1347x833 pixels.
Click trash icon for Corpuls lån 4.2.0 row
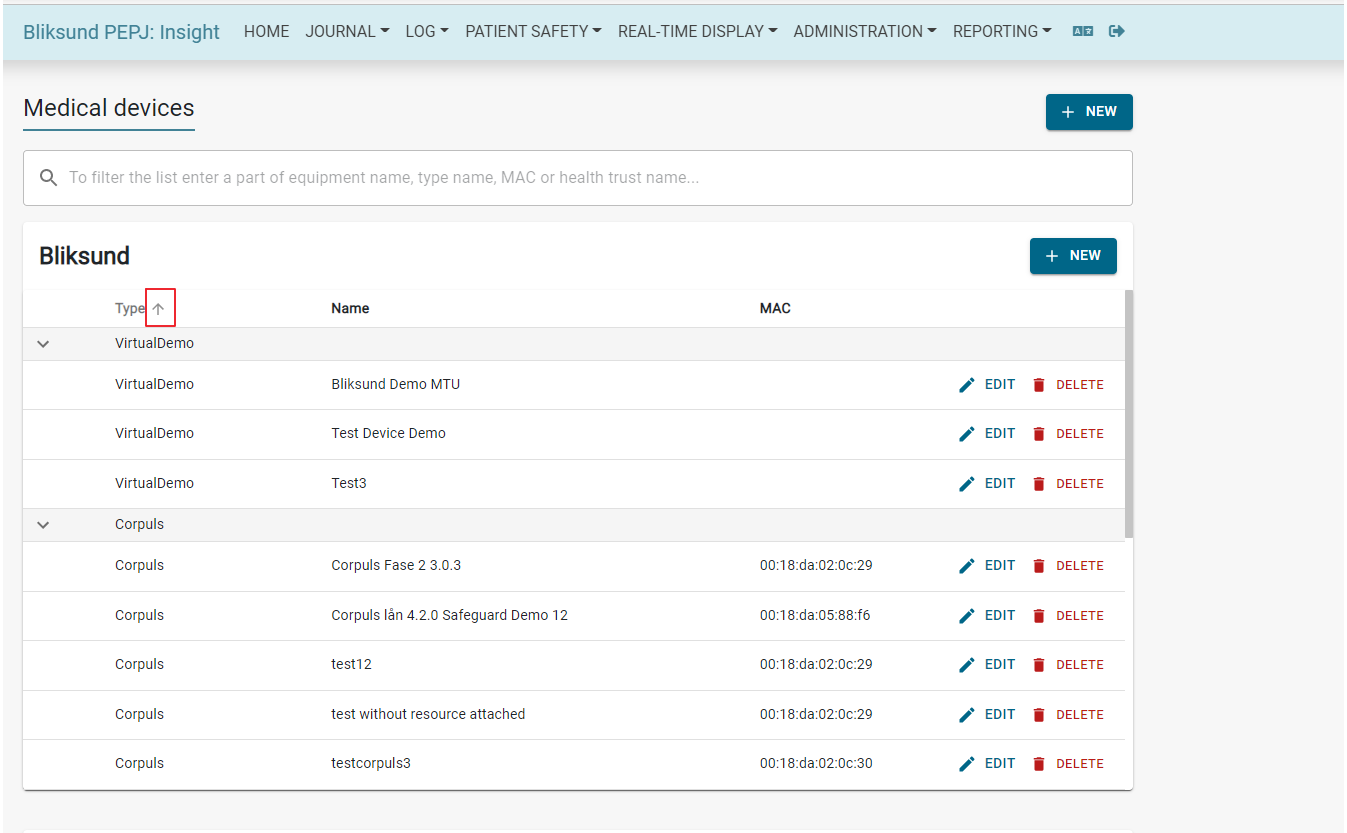click(1038, 616)
